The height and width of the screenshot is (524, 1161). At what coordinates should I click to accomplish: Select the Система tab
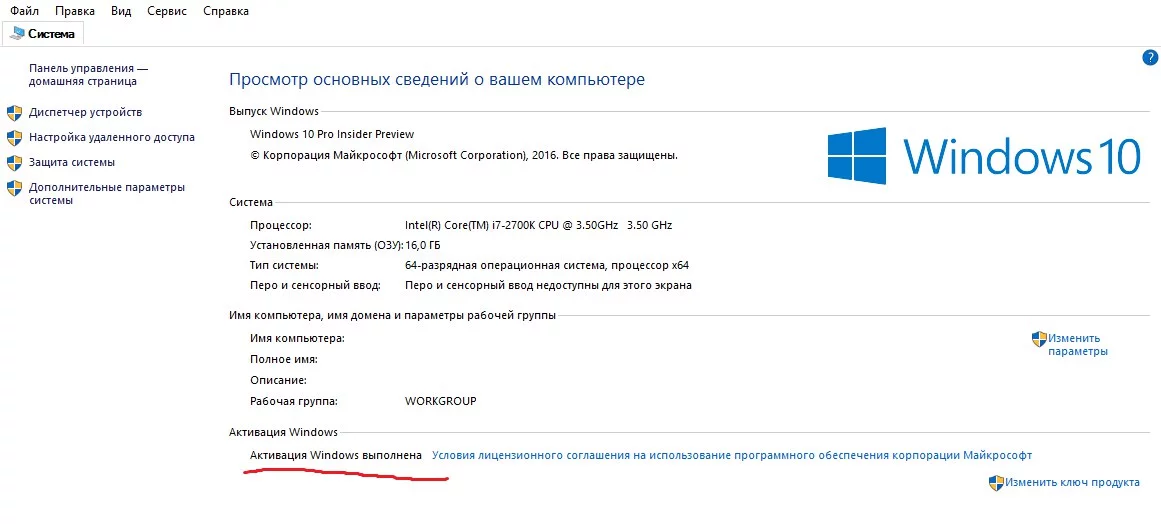tap(43, 33)
